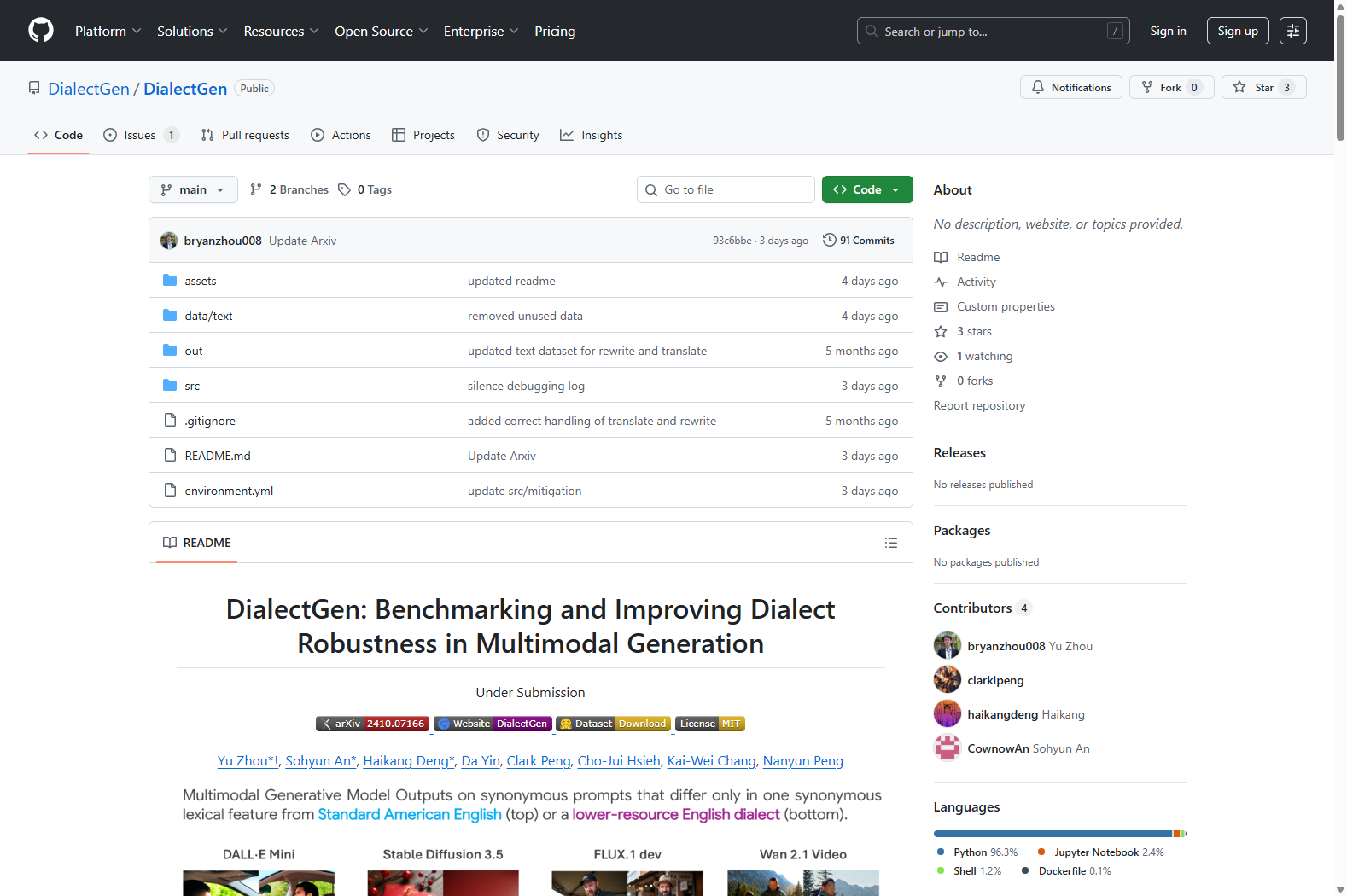1347x896 pixels.
Task: Click the commit history clock icon
Action: pyautogui.click(x=829, y=240)
